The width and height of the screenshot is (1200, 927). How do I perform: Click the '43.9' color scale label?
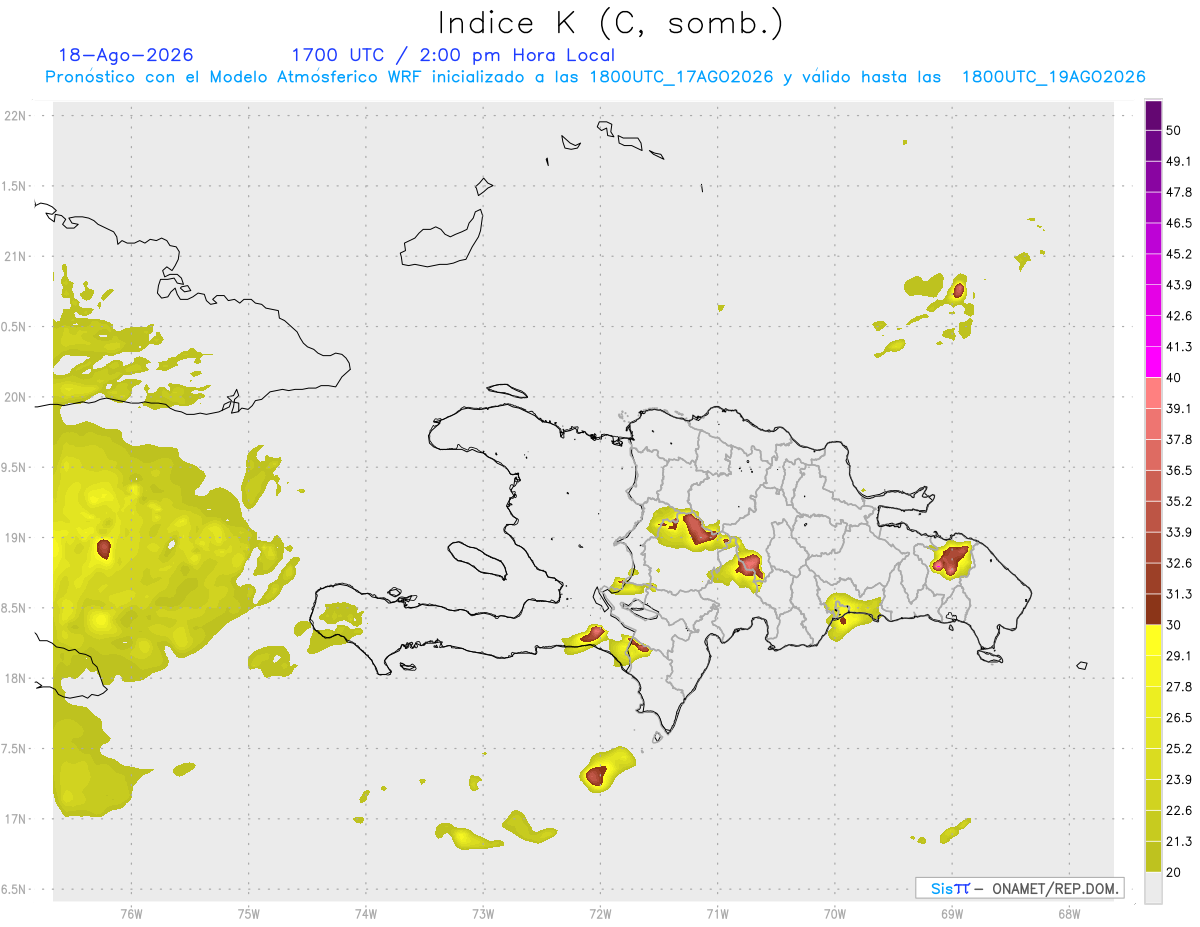click(1179, 285)
